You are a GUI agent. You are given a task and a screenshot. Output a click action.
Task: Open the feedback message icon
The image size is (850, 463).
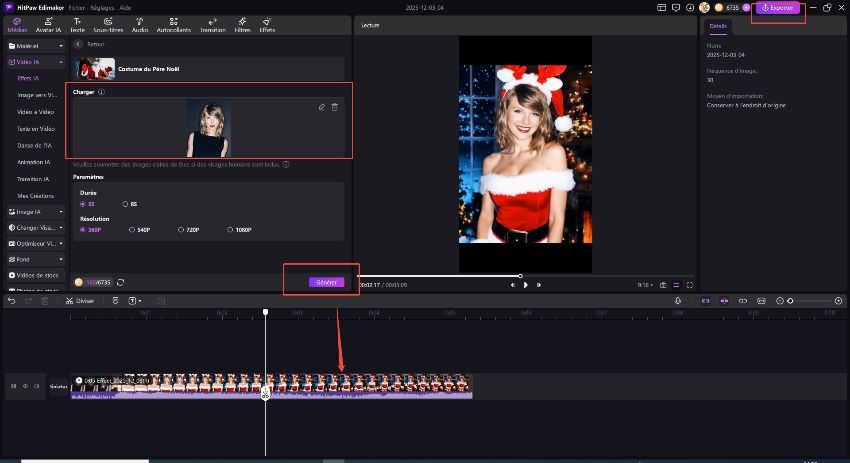[x=675, y=8]
